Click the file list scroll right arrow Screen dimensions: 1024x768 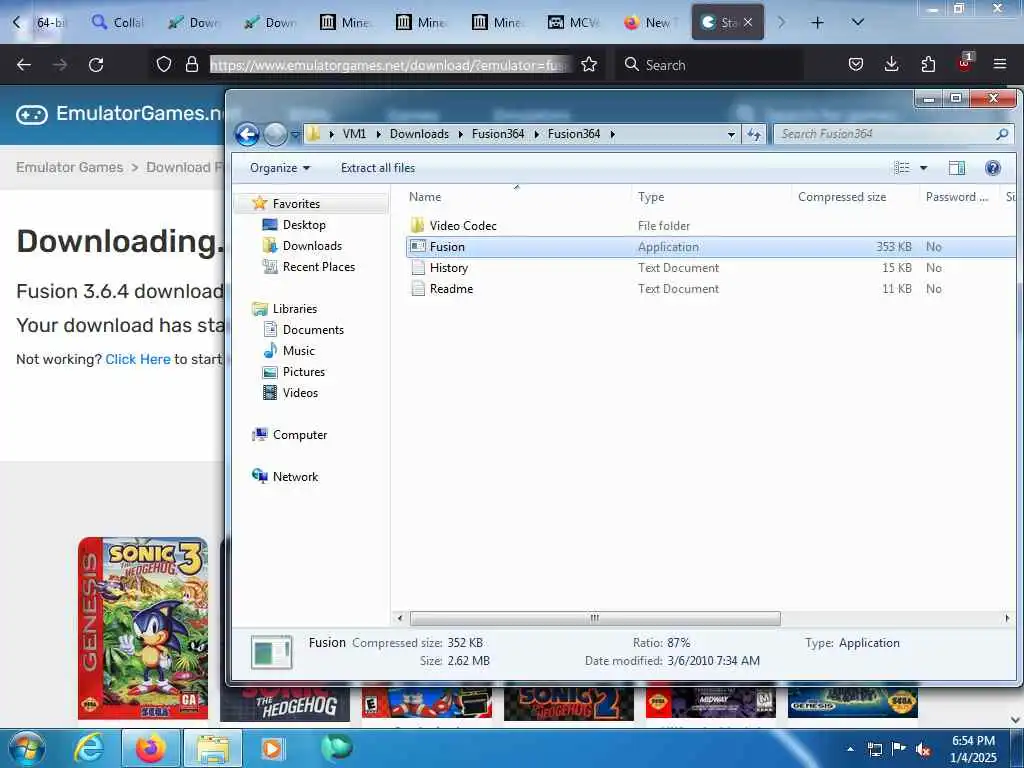click(x=1006, y=618)
